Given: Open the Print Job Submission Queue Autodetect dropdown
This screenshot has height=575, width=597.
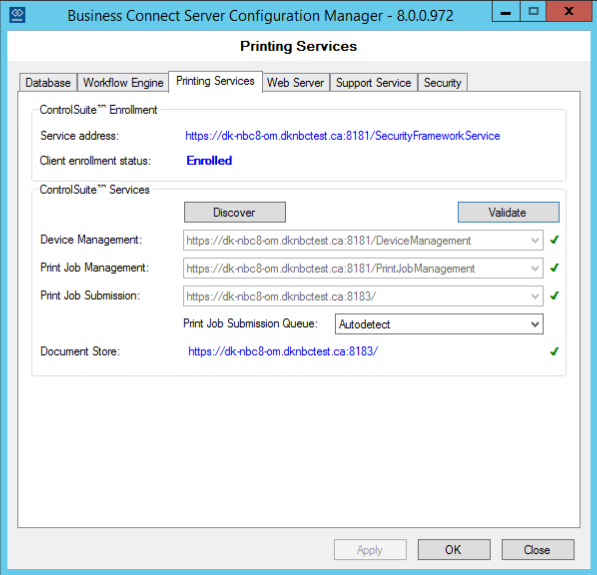Looking at the screenshot, I should click(x=439, y=324).
